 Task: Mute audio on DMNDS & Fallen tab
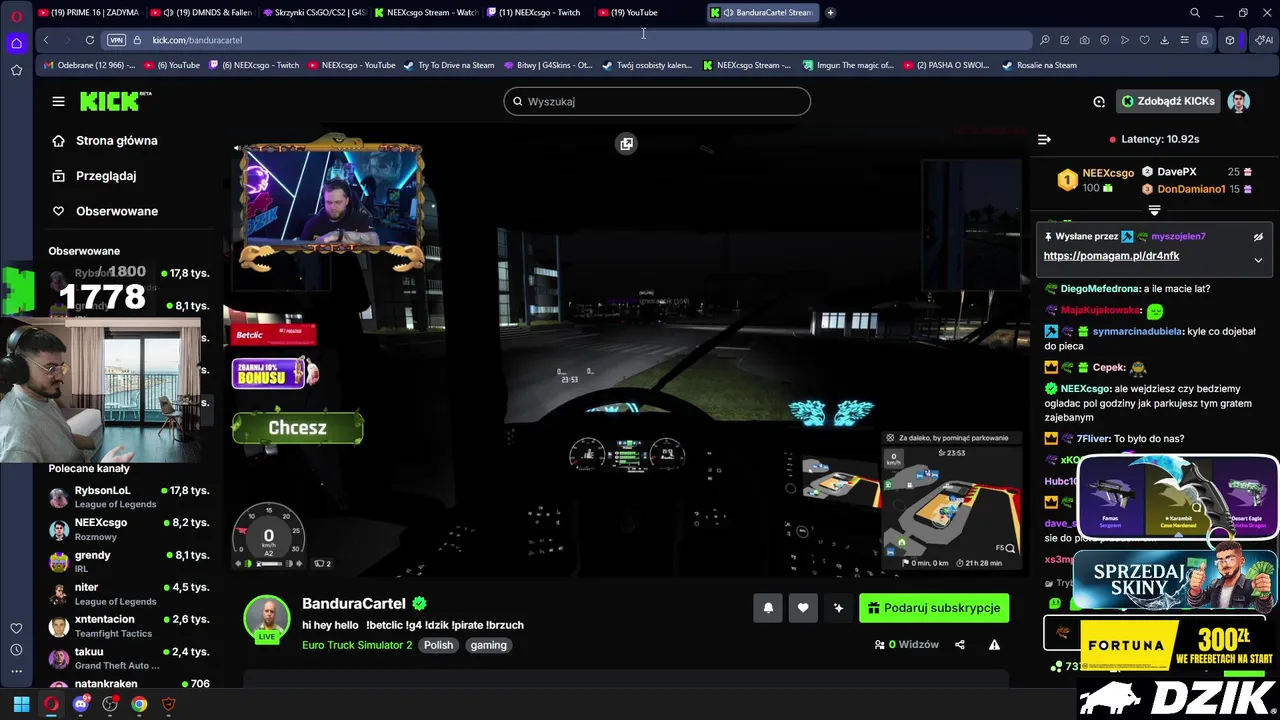point(168,13)
